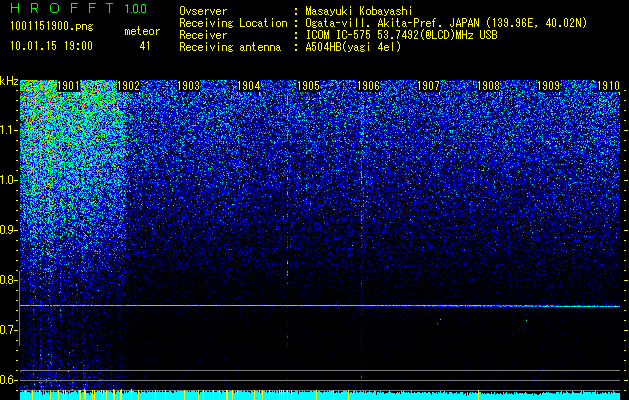
Task: Click the 1.1 kHz axis label
Action: click(8, 130)
